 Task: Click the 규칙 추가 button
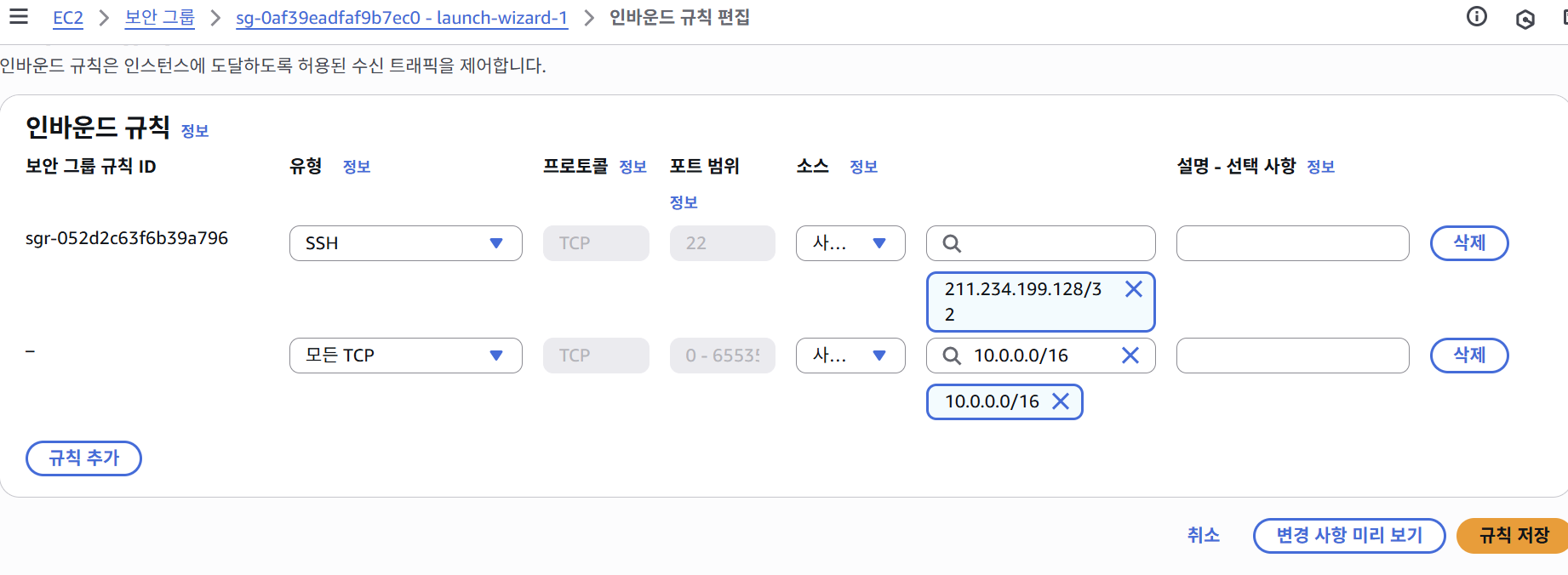tap(83, 458)
